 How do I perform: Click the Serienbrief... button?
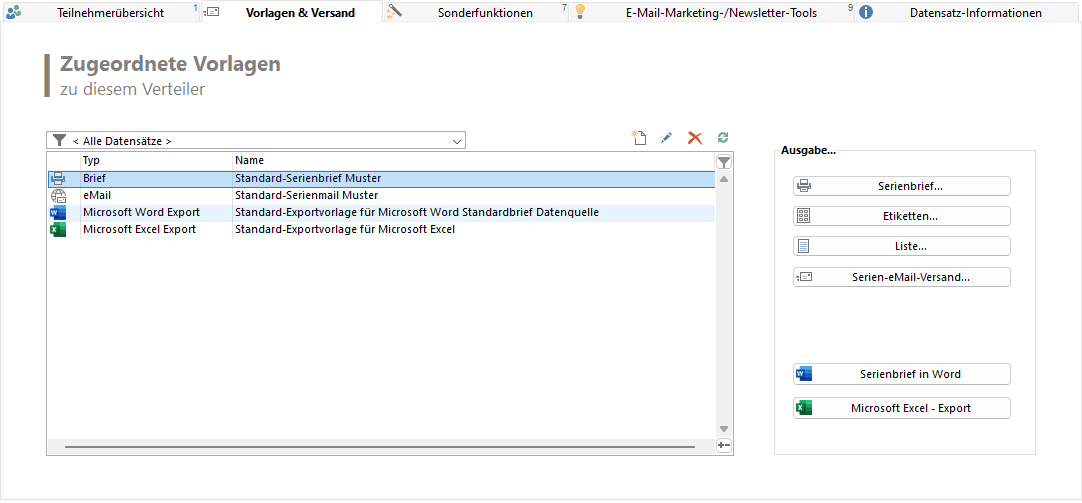901,186
